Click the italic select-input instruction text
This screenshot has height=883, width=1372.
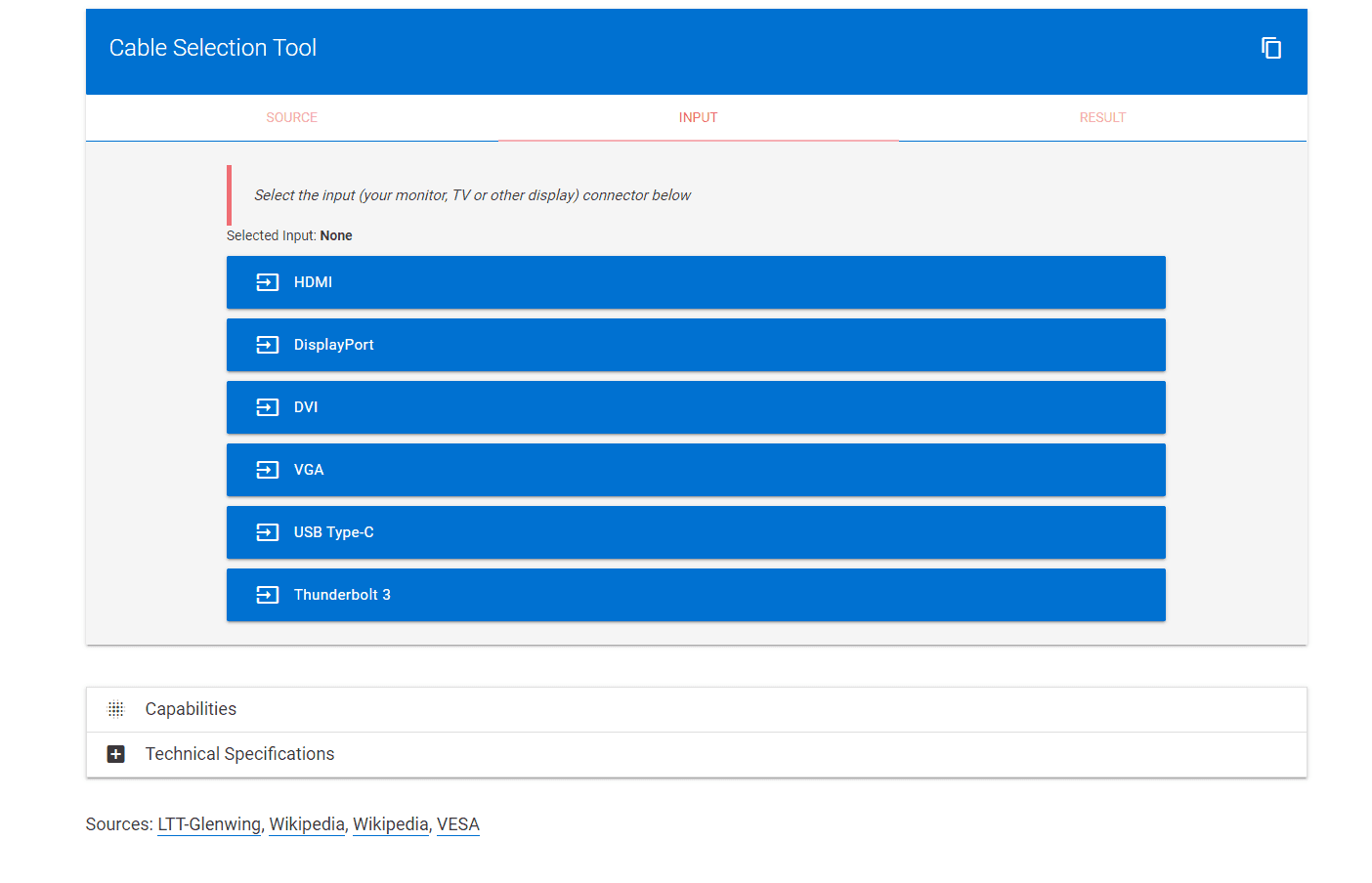[472, 195]
